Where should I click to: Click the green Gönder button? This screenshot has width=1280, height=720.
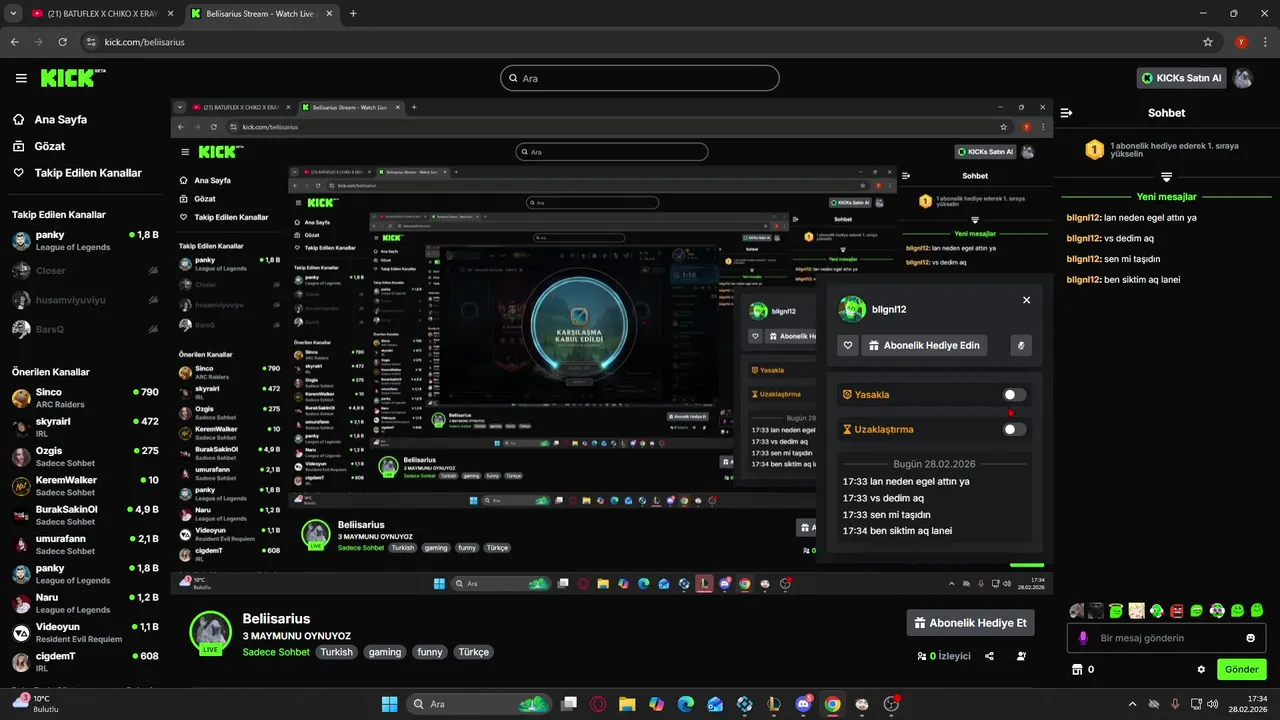pos(1241,669)
